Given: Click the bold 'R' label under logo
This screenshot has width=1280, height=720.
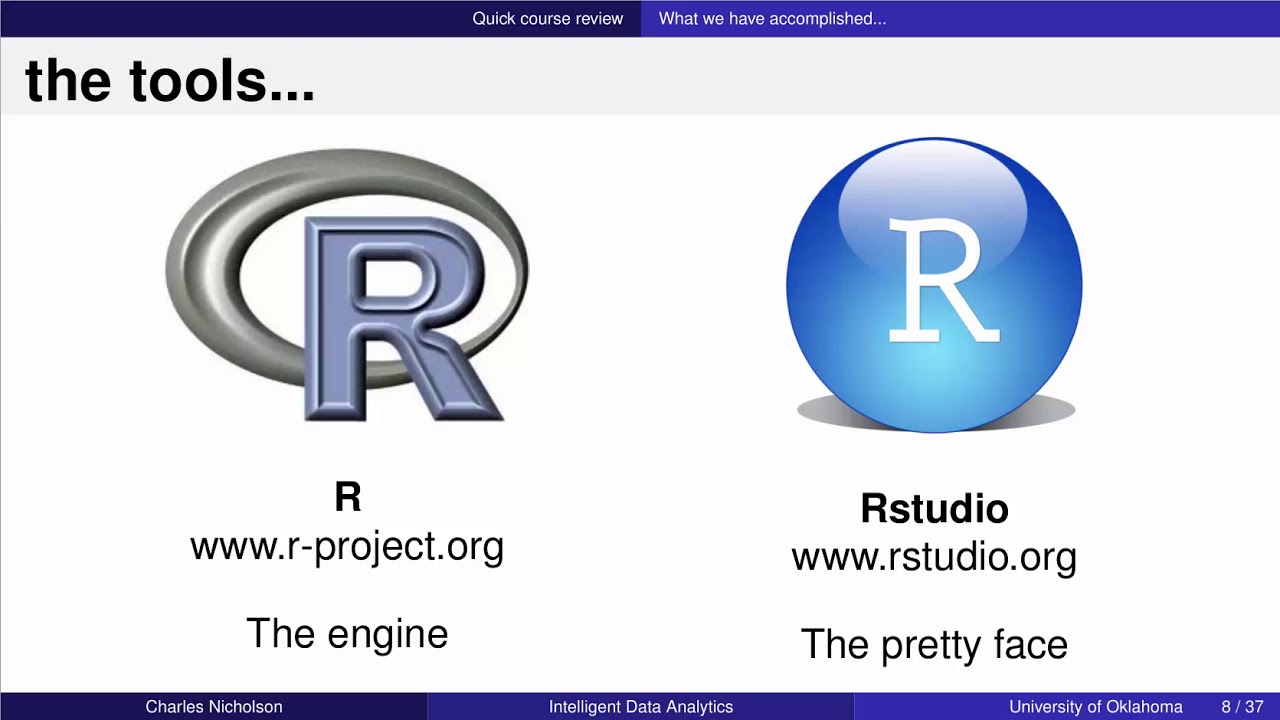Looking at the screenshot, I should pos(347,497).
